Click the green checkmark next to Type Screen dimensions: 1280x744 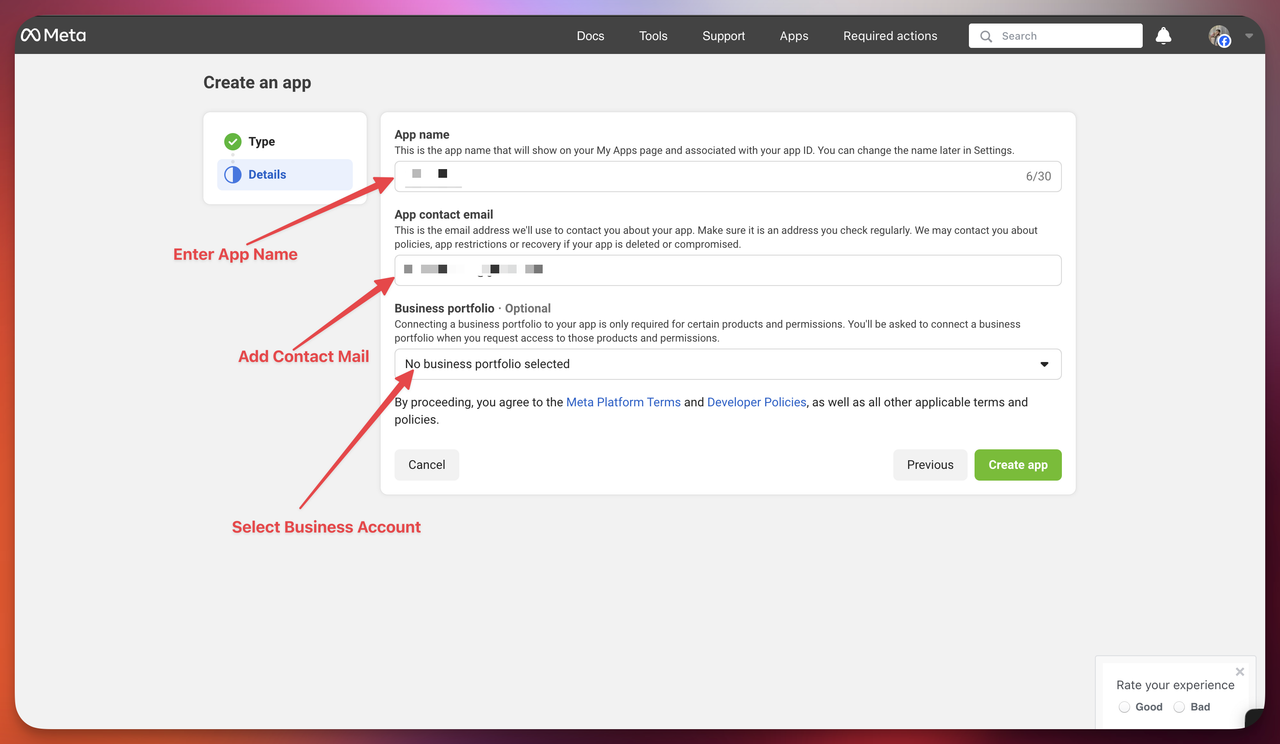233,142
